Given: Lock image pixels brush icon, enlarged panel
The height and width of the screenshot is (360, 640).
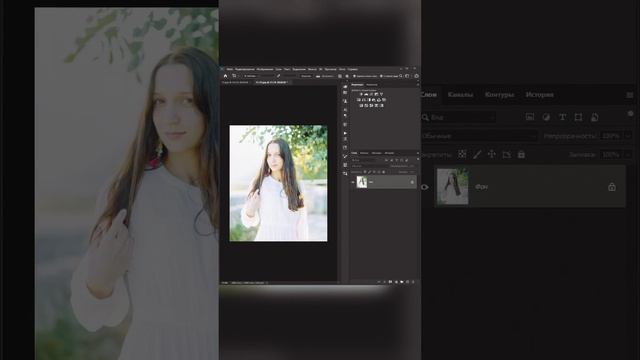Looking at the screenshot, I should (477, 154).
